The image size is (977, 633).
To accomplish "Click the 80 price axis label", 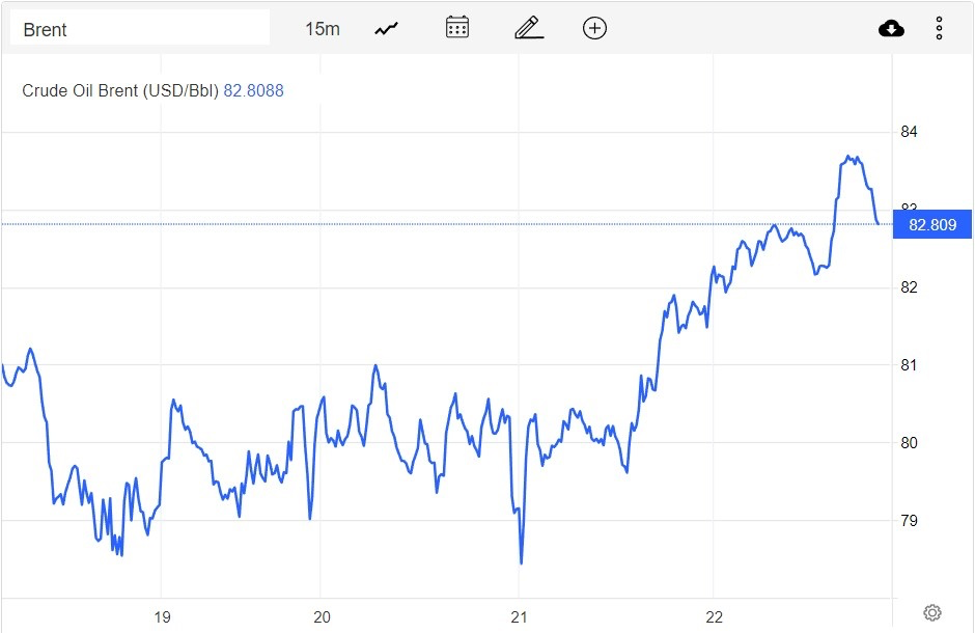I will [x=908, y=443].
